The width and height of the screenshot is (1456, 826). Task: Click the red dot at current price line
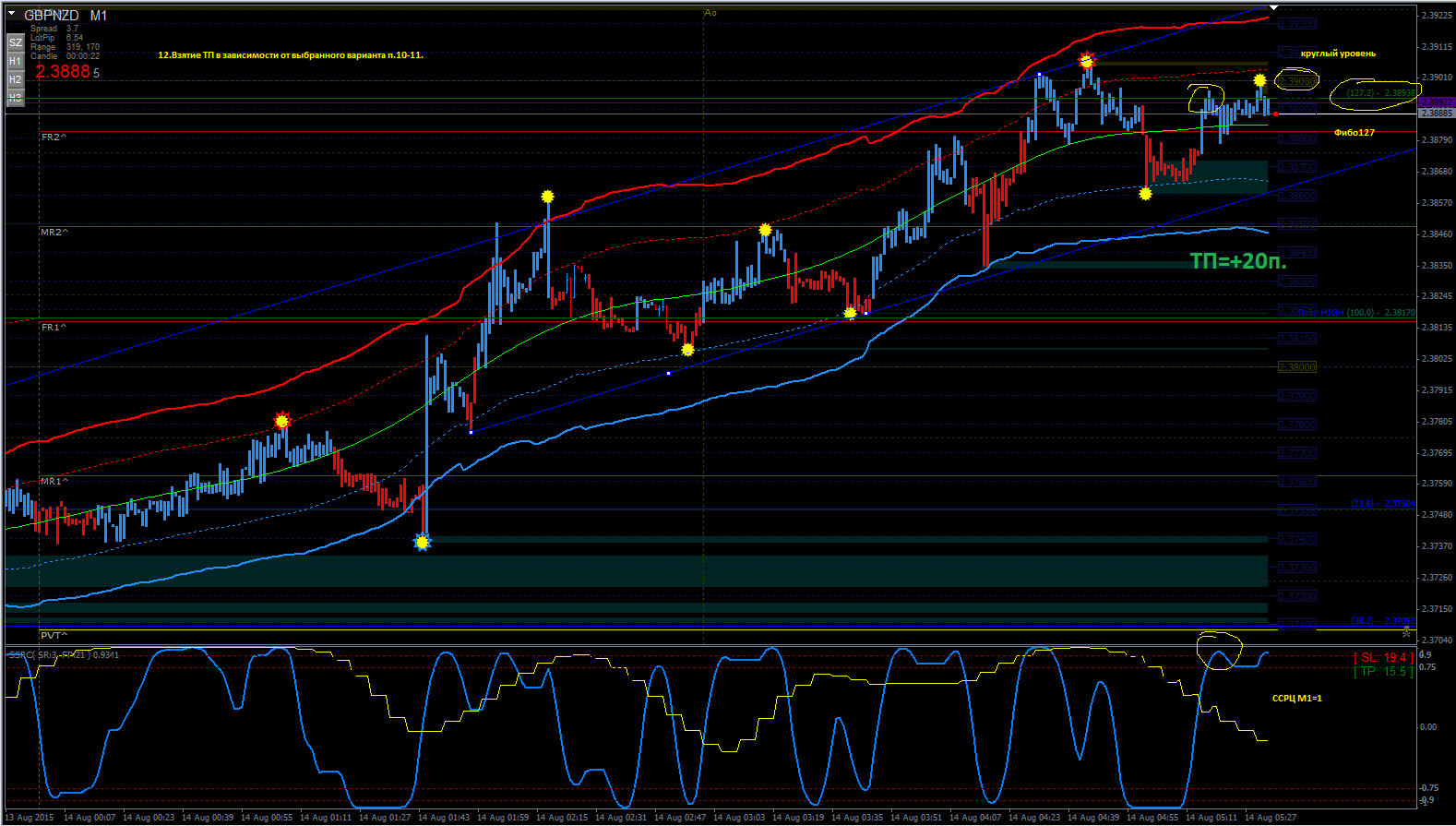pyautogui.click(x=1275, y=114)
